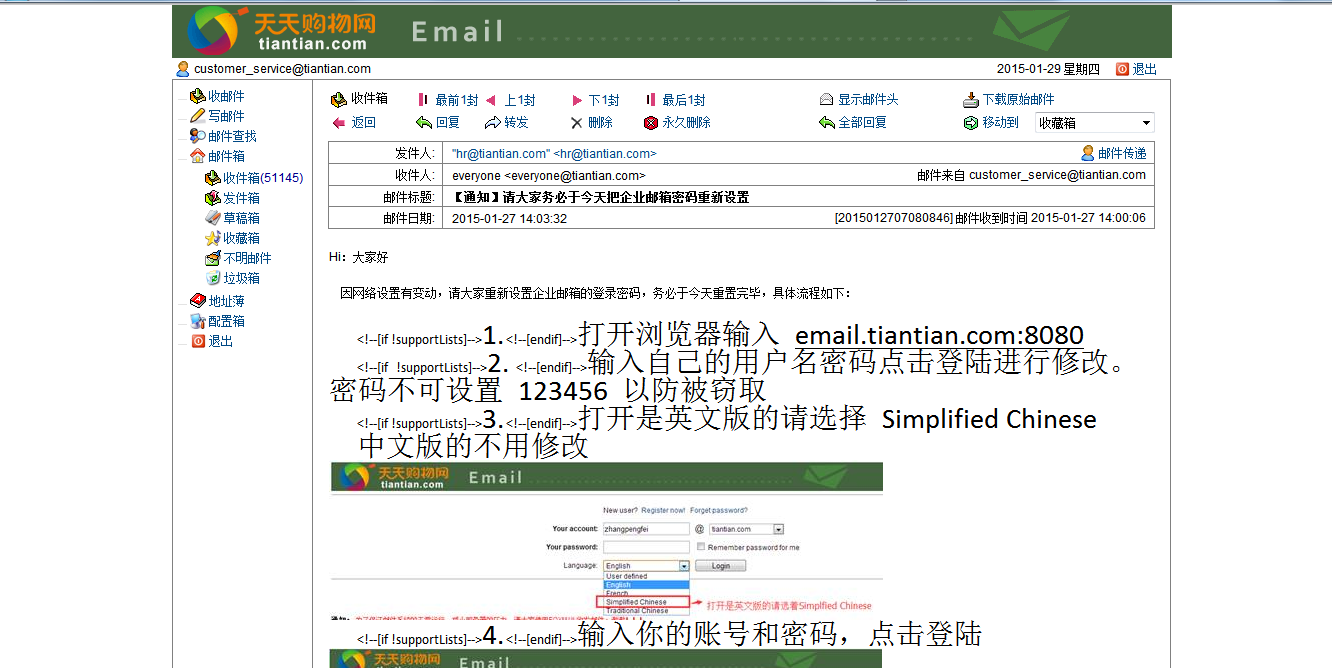Open 邮件查找 search in sidebar
The width and height of the screenshot is (1332, 668).
(x=232, y=136)
